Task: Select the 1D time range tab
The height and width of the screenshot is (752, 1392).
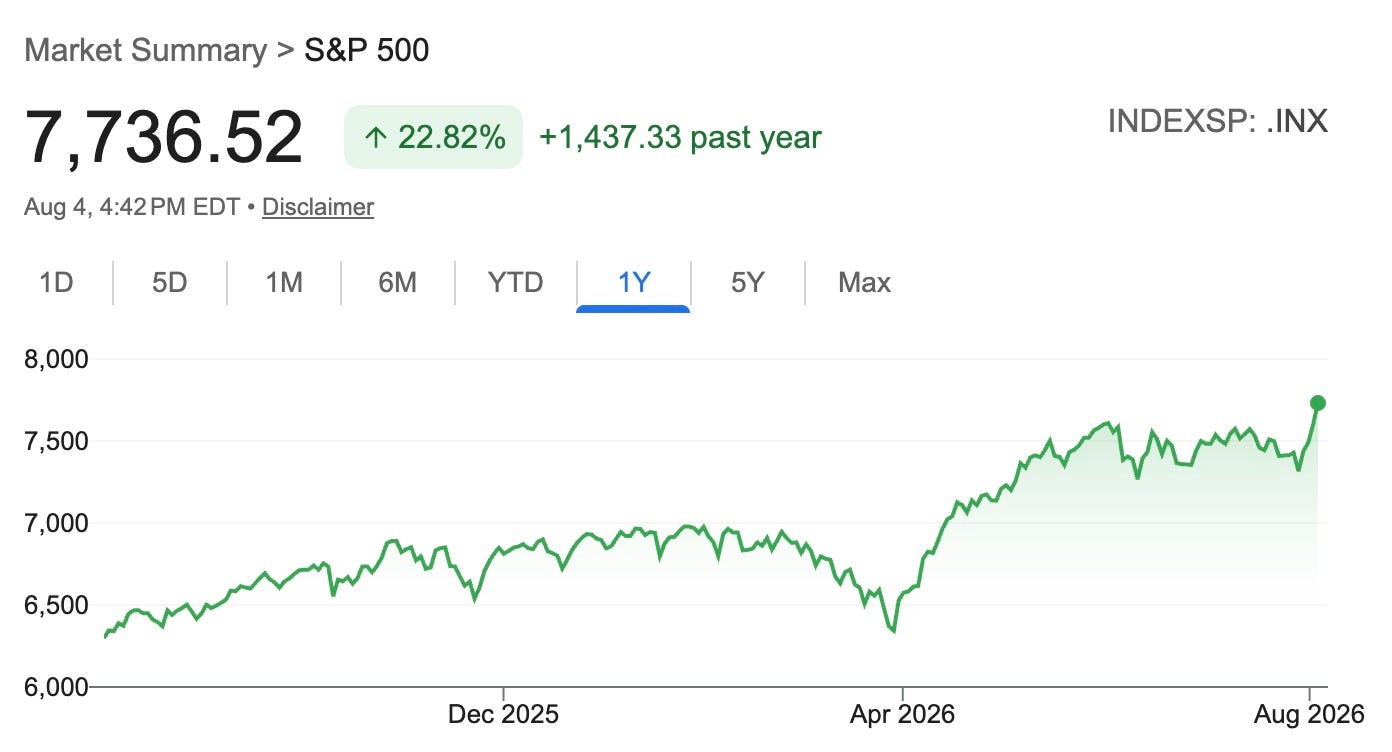Action: (x=57, y=282)
